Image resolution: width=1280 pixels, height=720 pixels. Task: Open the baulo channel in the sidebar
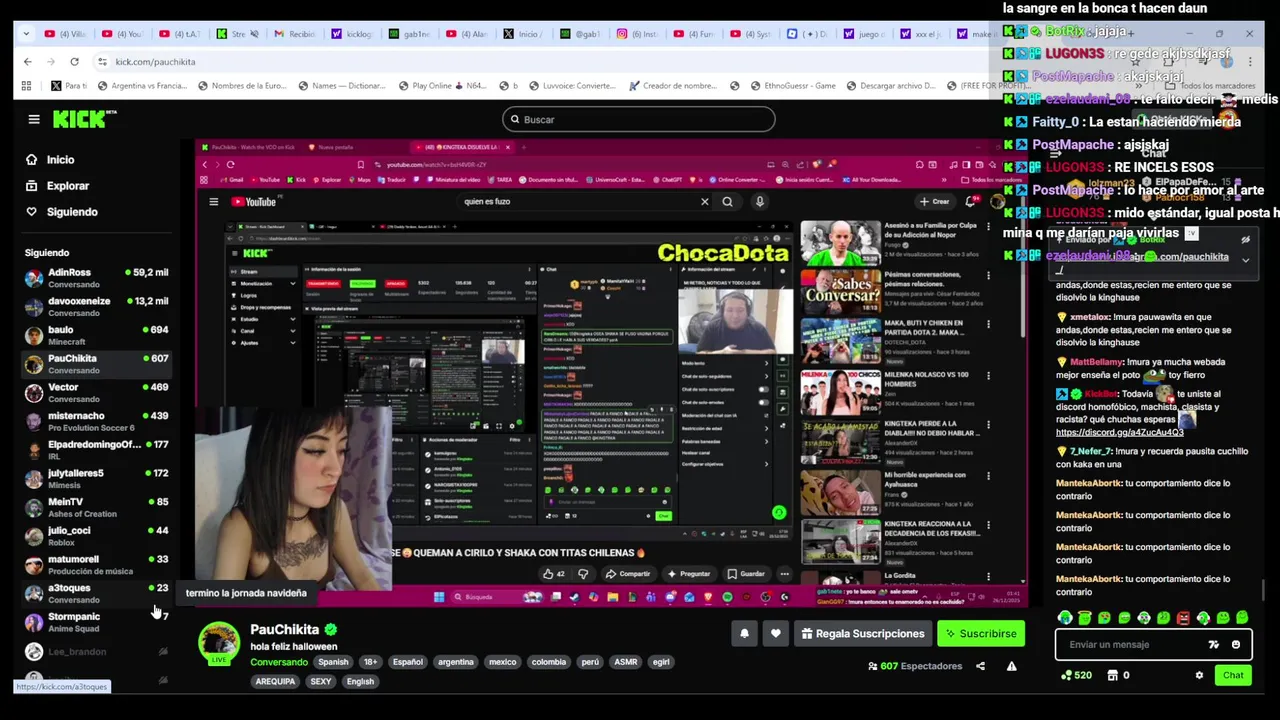pos(97,335)
